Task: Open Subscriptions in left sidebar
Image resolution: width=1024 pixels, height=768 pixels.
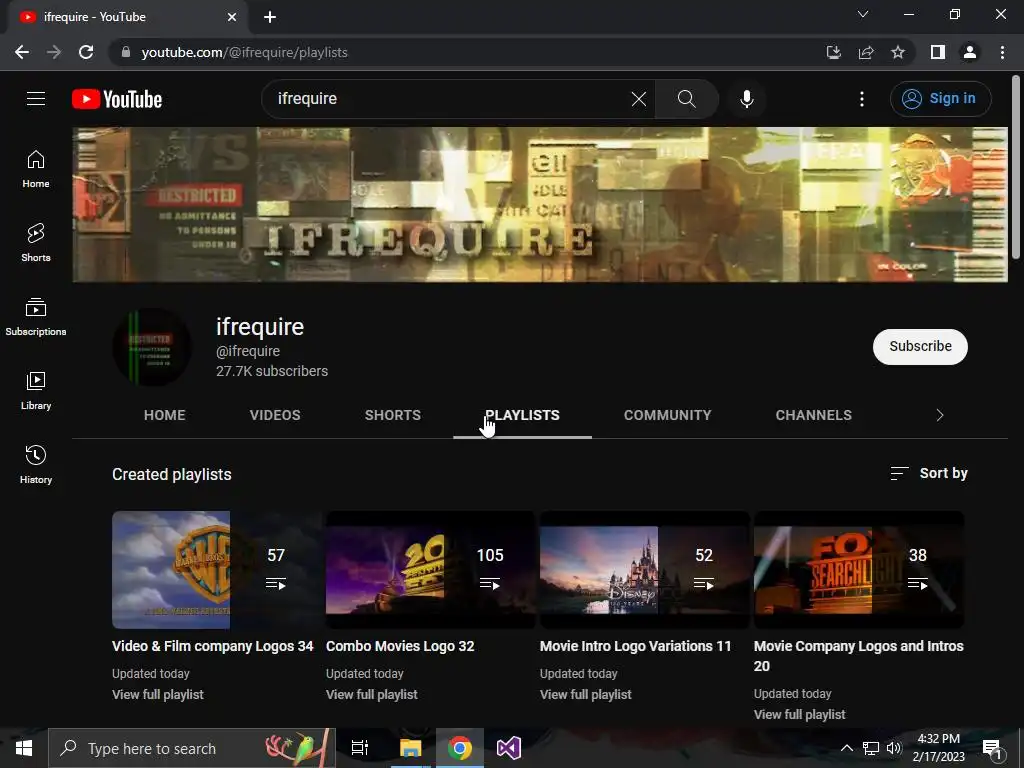Action: (x=36, y=317)
